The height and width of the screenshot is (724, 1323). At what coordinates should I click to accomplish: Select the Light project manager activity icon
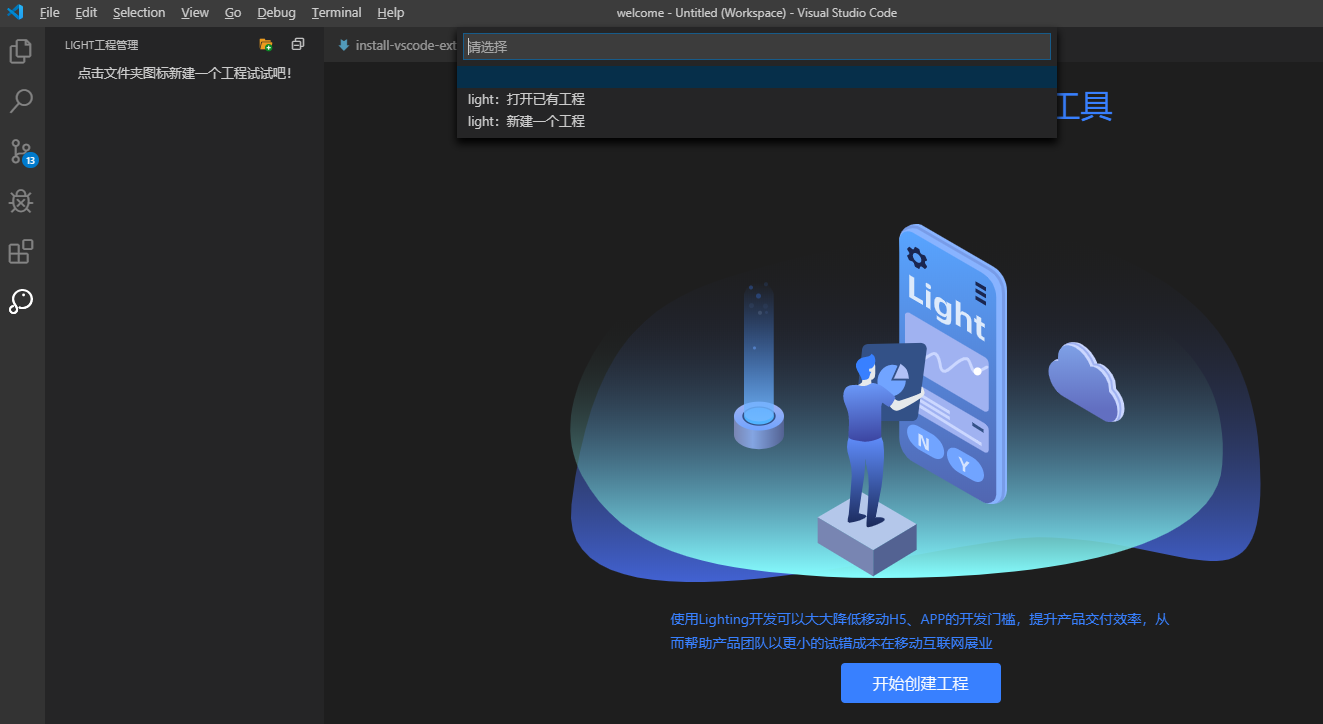tap(21, 301)
